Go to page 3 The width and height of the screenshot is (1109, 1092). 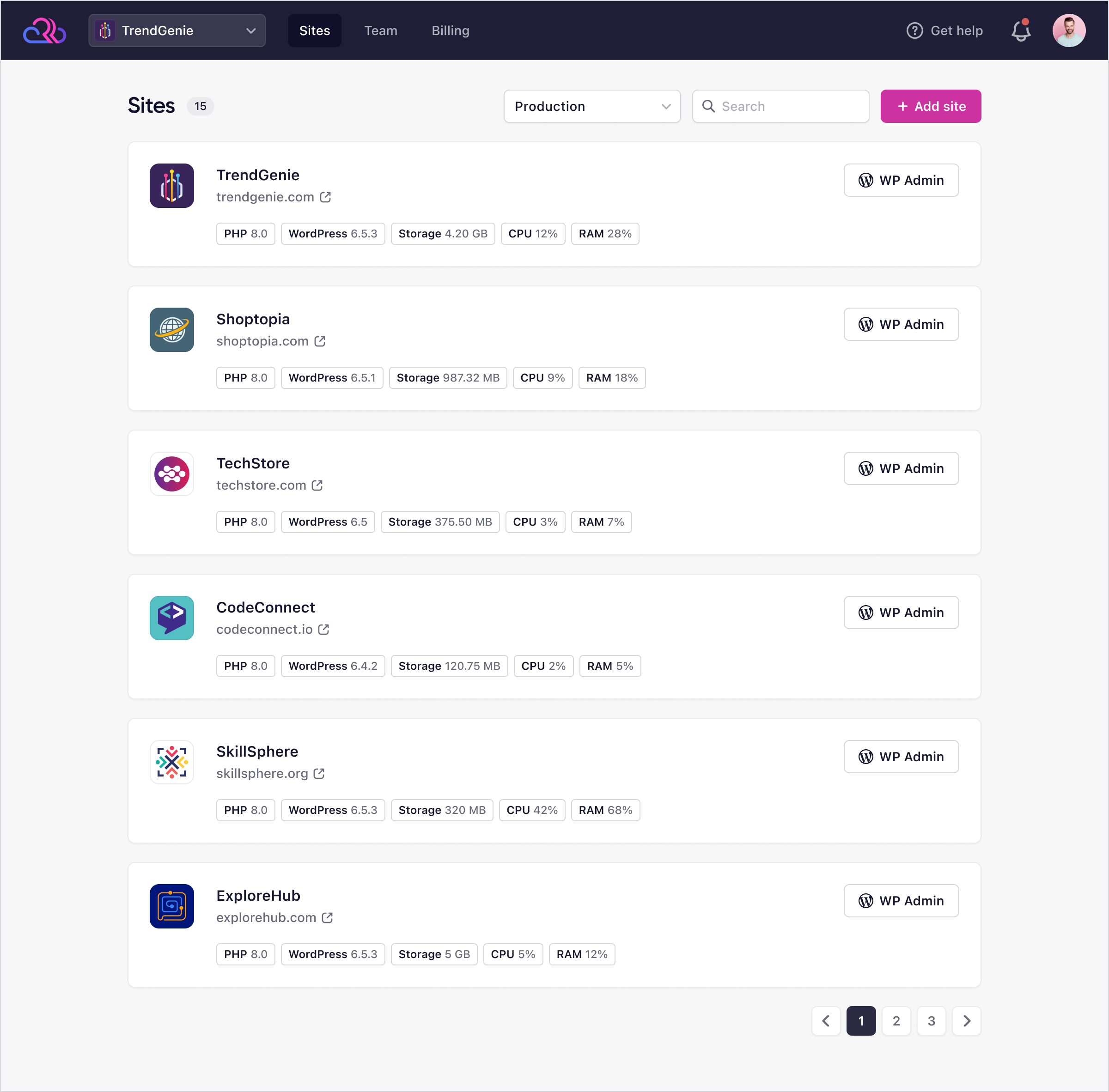pyautogui.click(x=931, y=1020)
